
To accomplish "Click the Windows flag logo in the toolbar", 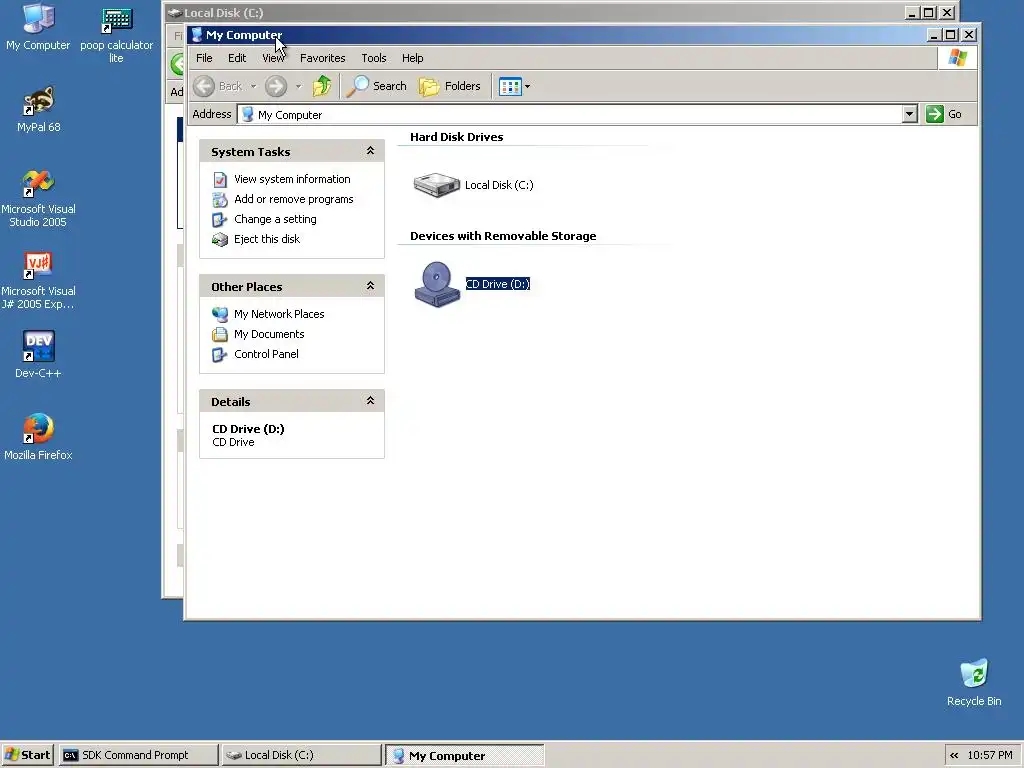I will coord(957,57).
